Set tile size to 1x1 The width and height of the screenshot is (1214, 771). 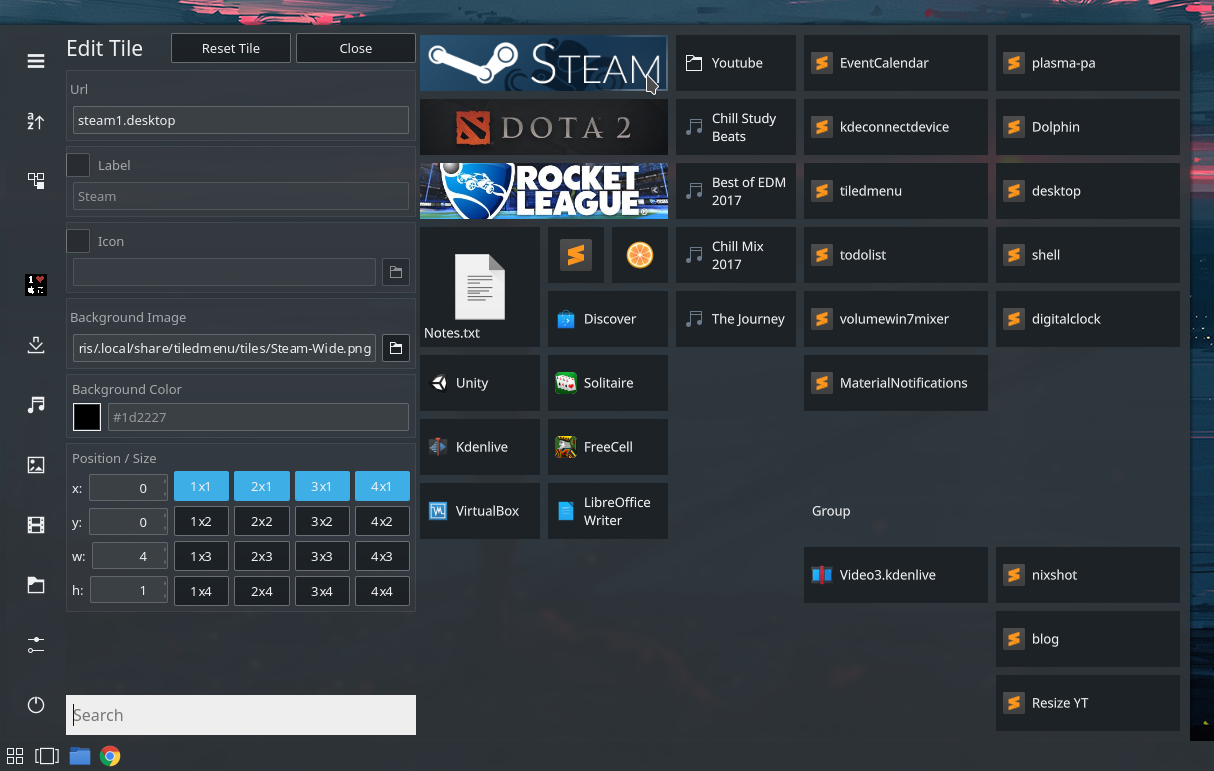coord(201,486)
